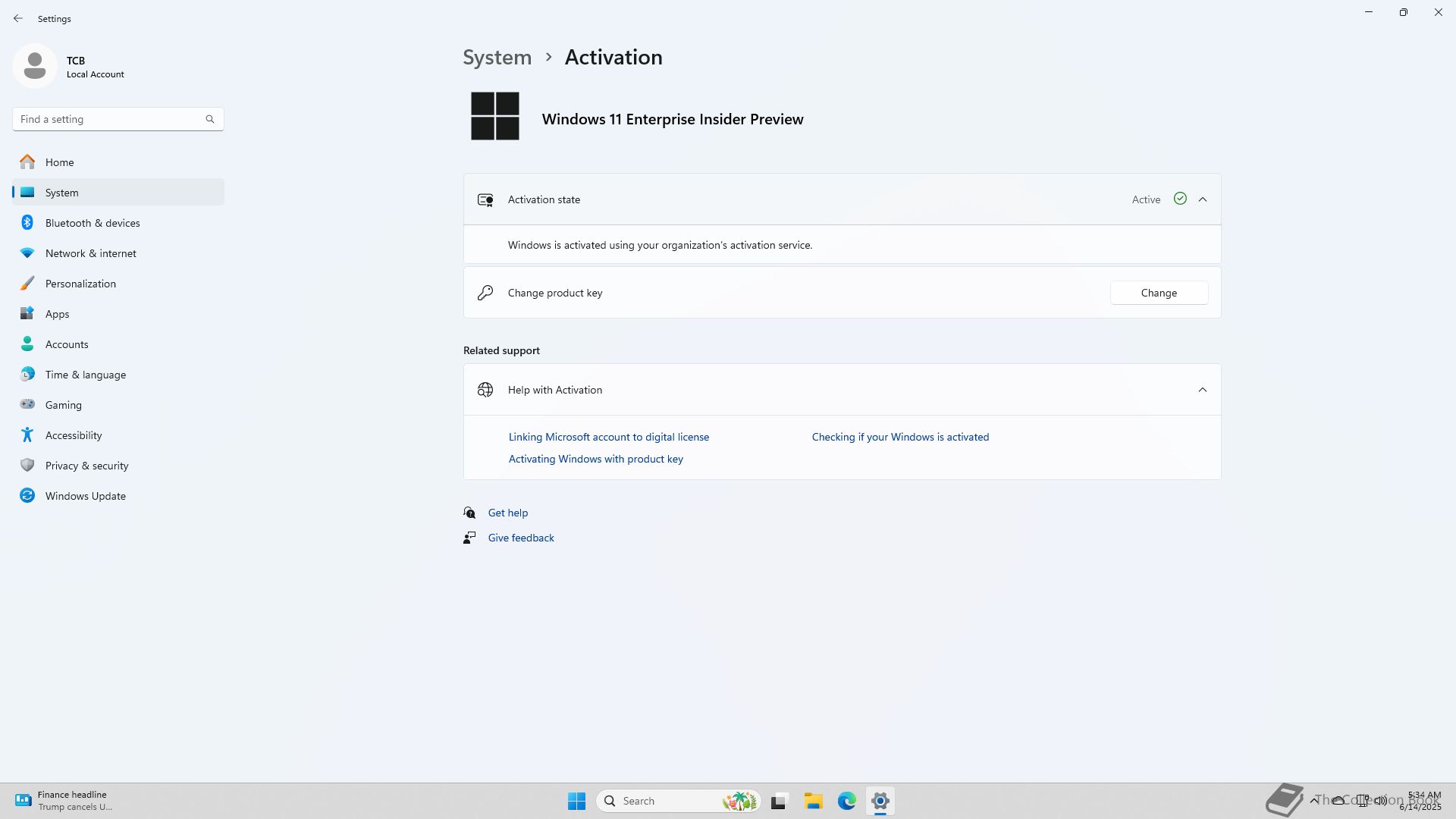Click the Find a setting search box

110,119
